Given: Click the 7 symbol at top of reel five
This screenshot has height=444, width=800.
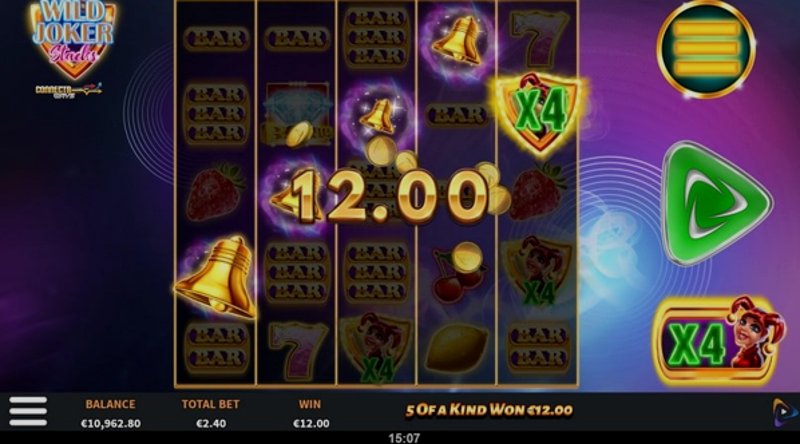Looking at the screenshot, I should tap(538, 38).
